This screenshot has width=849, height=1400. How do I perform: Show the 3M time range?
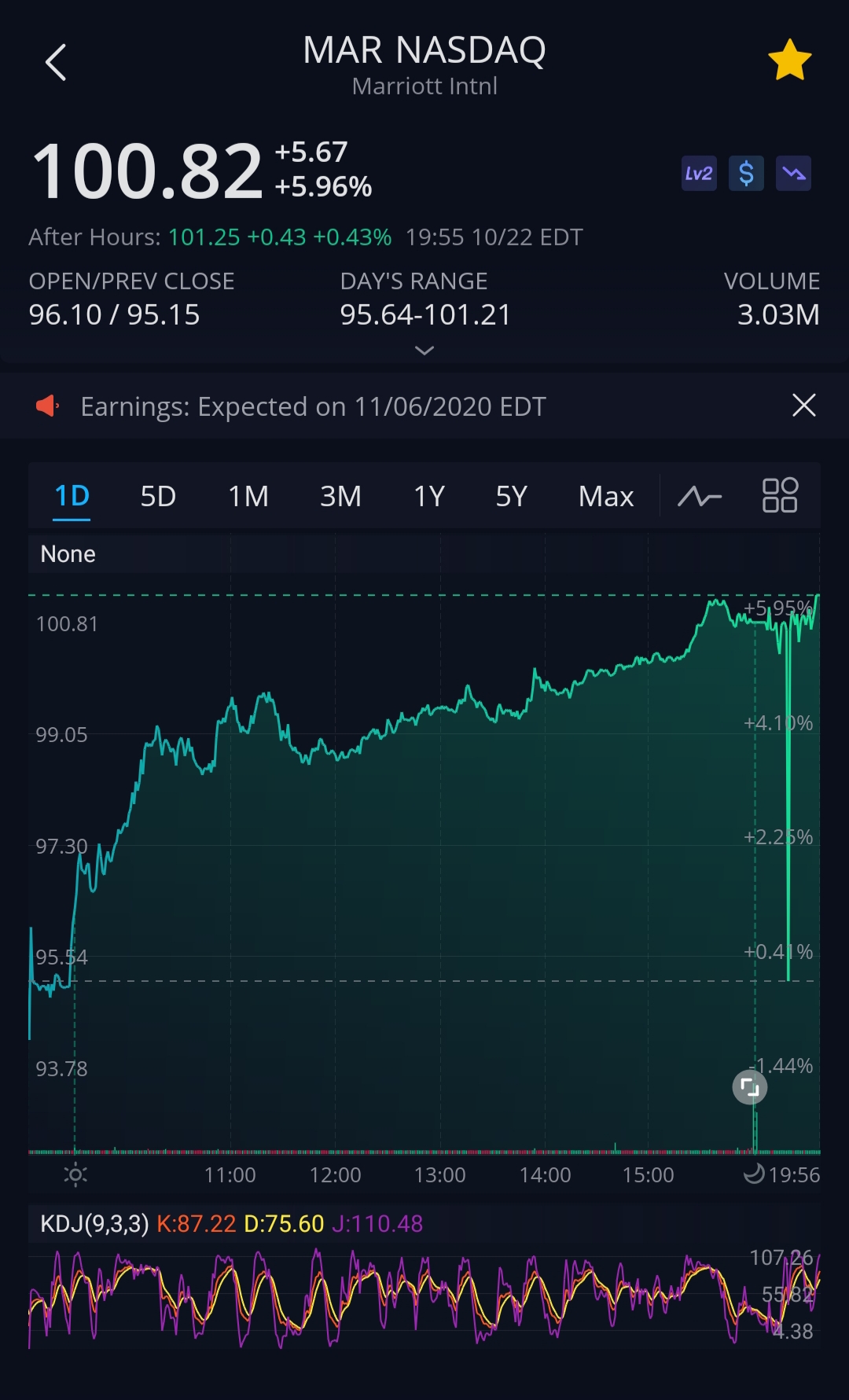340,497
